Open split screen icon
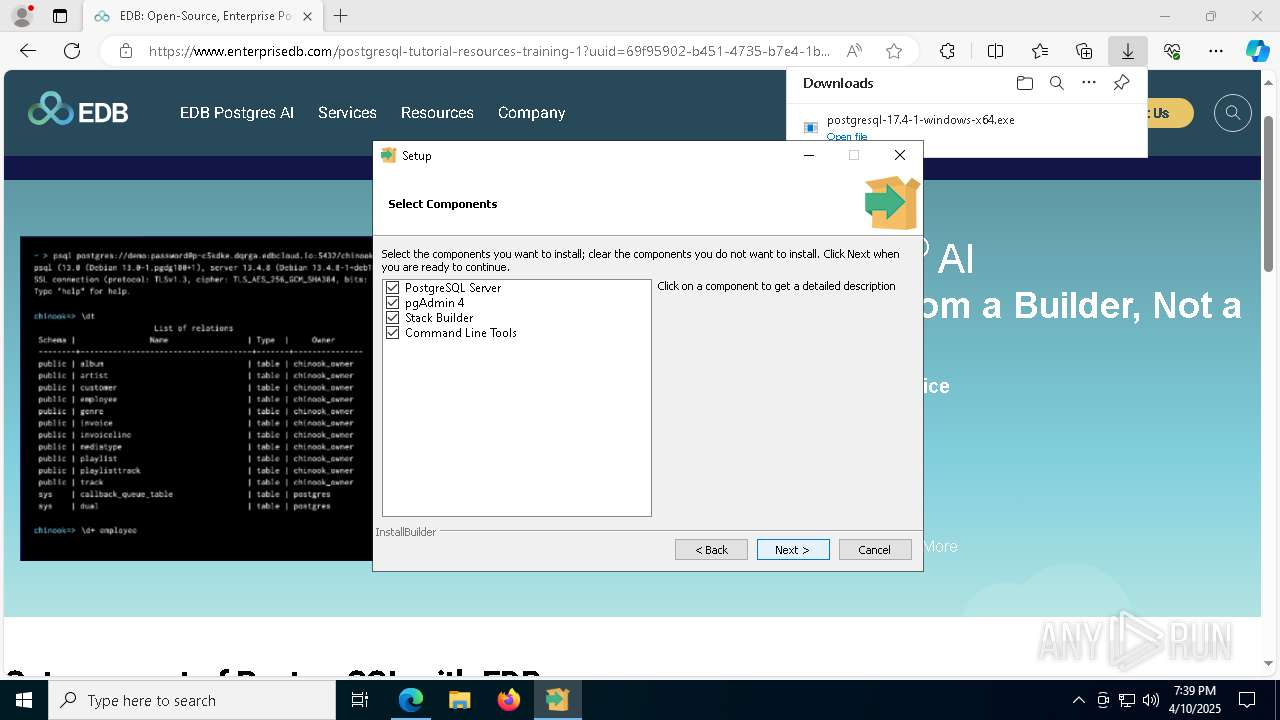The image size is (1280, 720). [995, 51]
